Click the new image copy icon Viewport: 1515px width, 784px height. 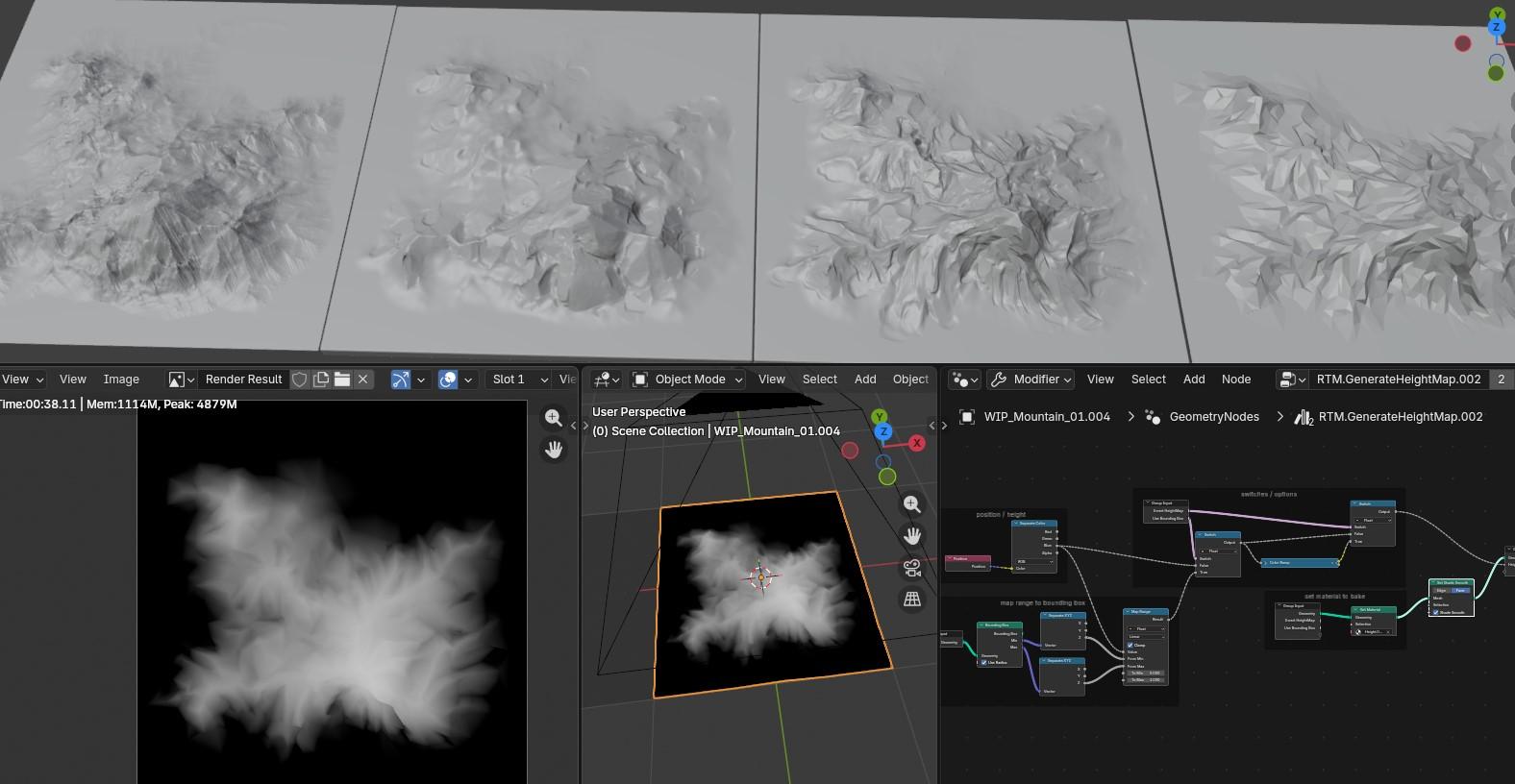tap(321, 380)
